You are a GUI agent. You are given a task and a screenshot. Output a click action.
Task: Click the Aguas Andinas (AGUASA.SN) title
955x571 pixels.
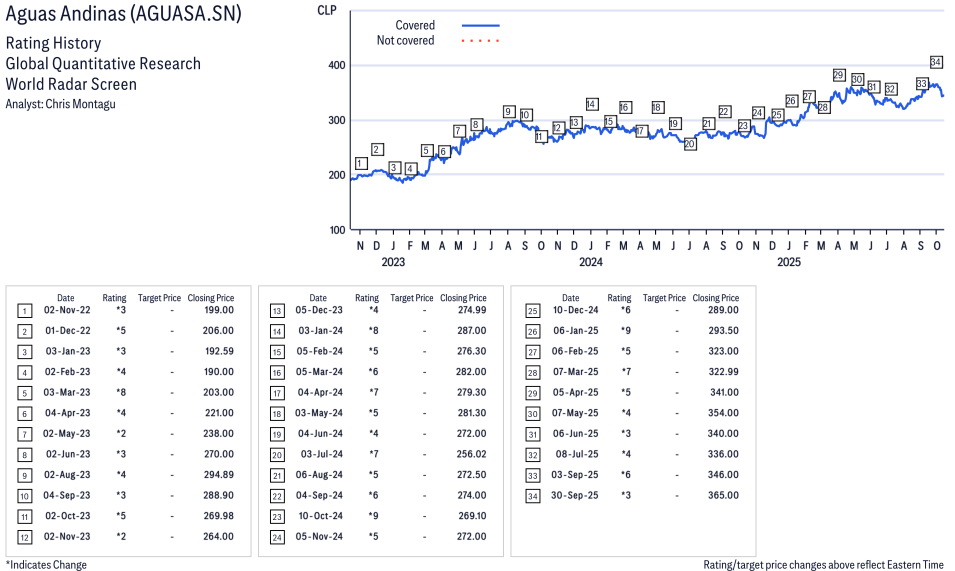click(x=123, y=15)
